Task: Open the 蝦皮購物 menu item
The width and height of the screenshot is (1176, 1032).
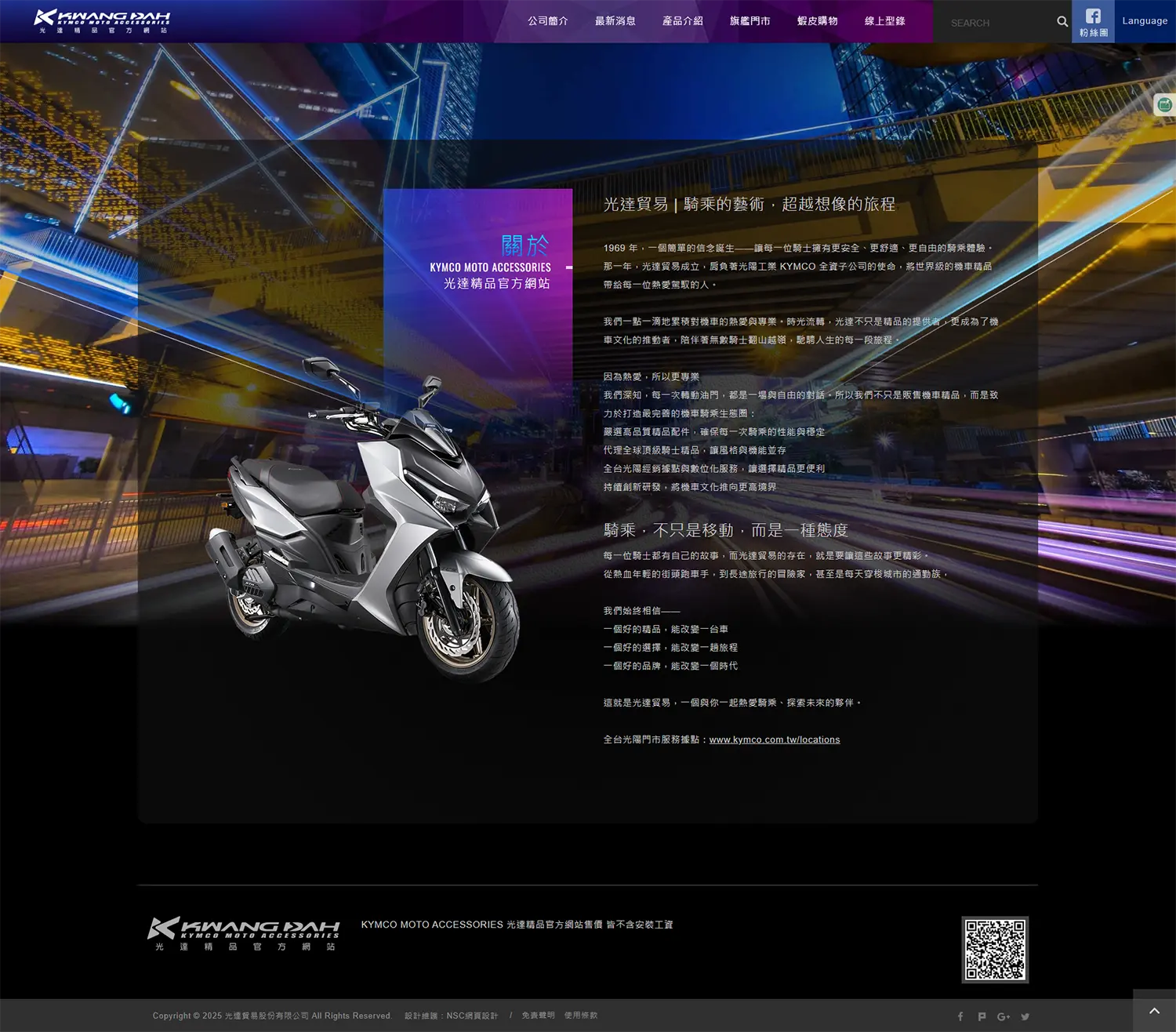Action: (818, 21)
